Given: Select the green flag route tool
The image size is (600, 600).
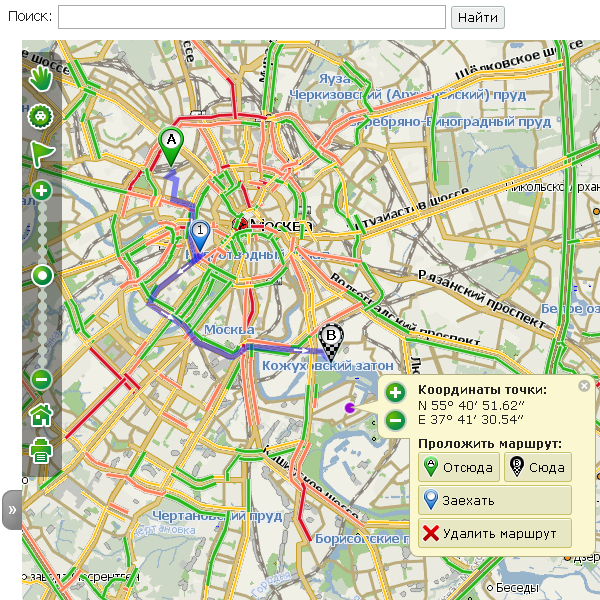Looking at the screenshot, I should pyautogui.click(x=41, y=153).
